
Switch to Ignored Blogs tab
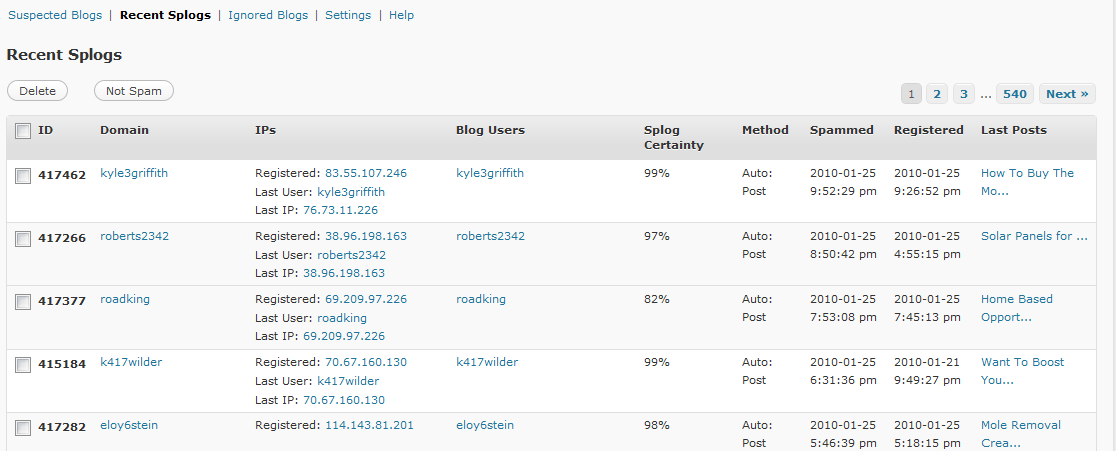268,15
